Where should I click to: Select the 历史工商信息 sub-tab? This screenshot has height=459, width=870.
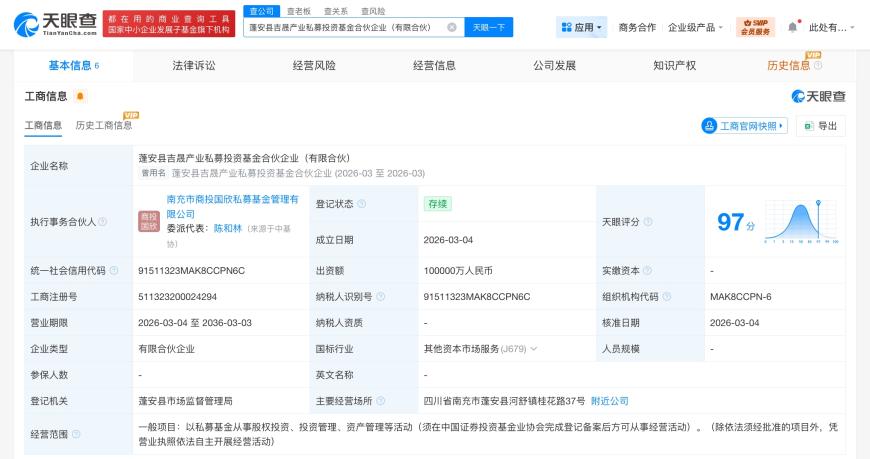pos(104,126)
